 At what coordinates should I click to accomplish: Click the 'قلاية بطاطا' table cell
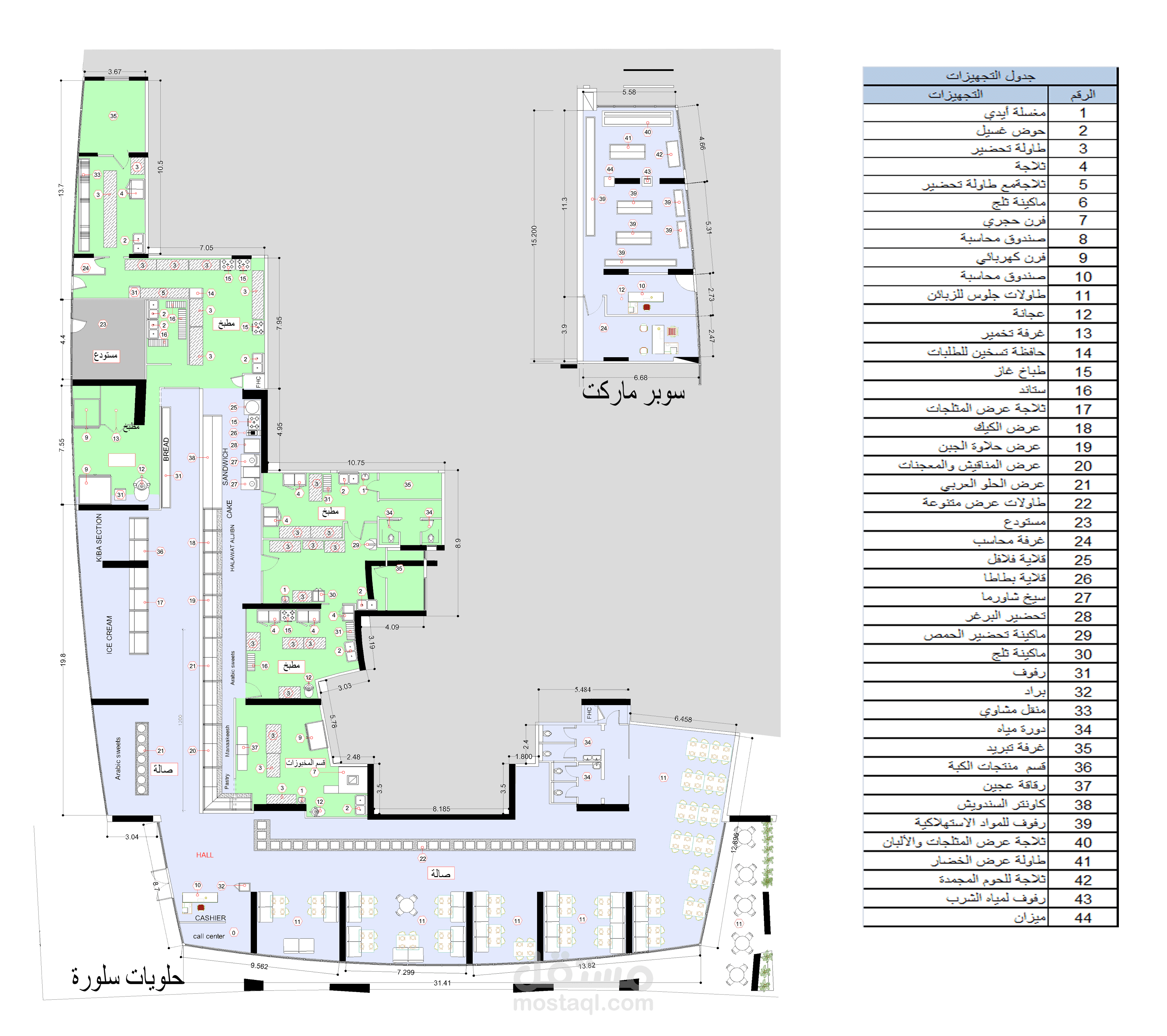[1015, 578]
